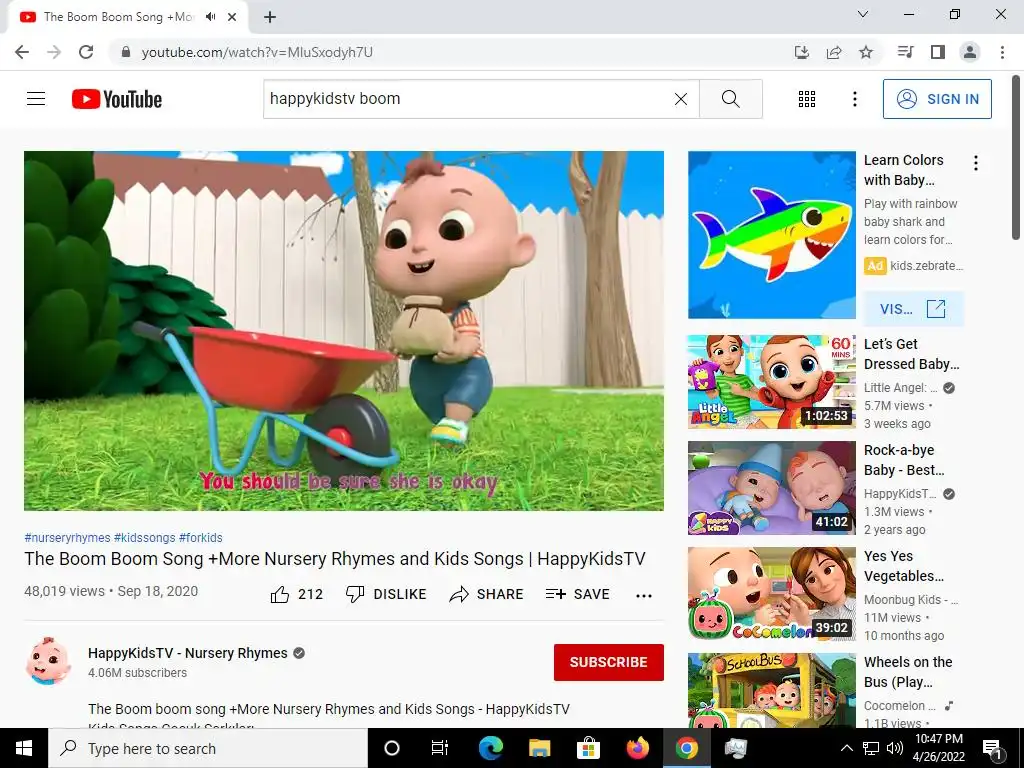Open Chrome profile avatar
The height and width of the screenshot is (768, 1024).
coord(970,52)
